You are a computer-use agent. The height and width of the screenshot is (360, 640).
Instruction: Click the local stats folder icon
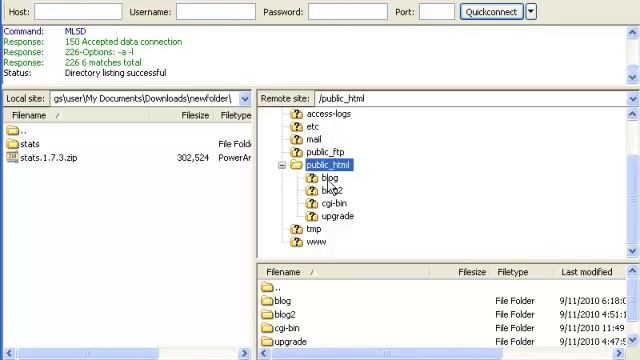tap(13, 144)
